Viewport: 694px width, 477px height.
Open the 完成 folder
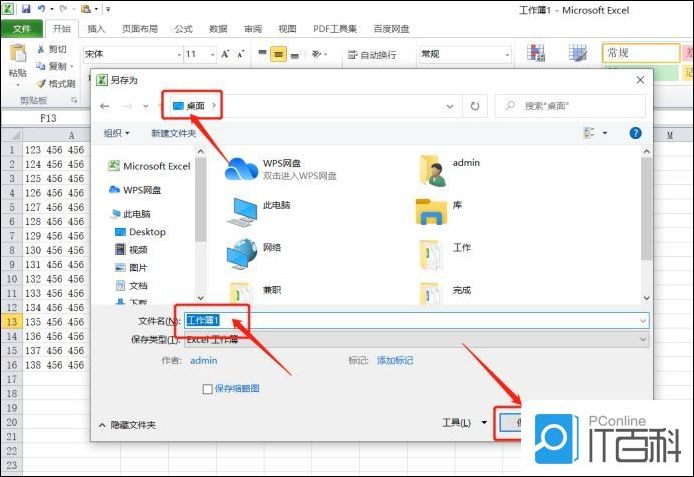tap(430, 292)
